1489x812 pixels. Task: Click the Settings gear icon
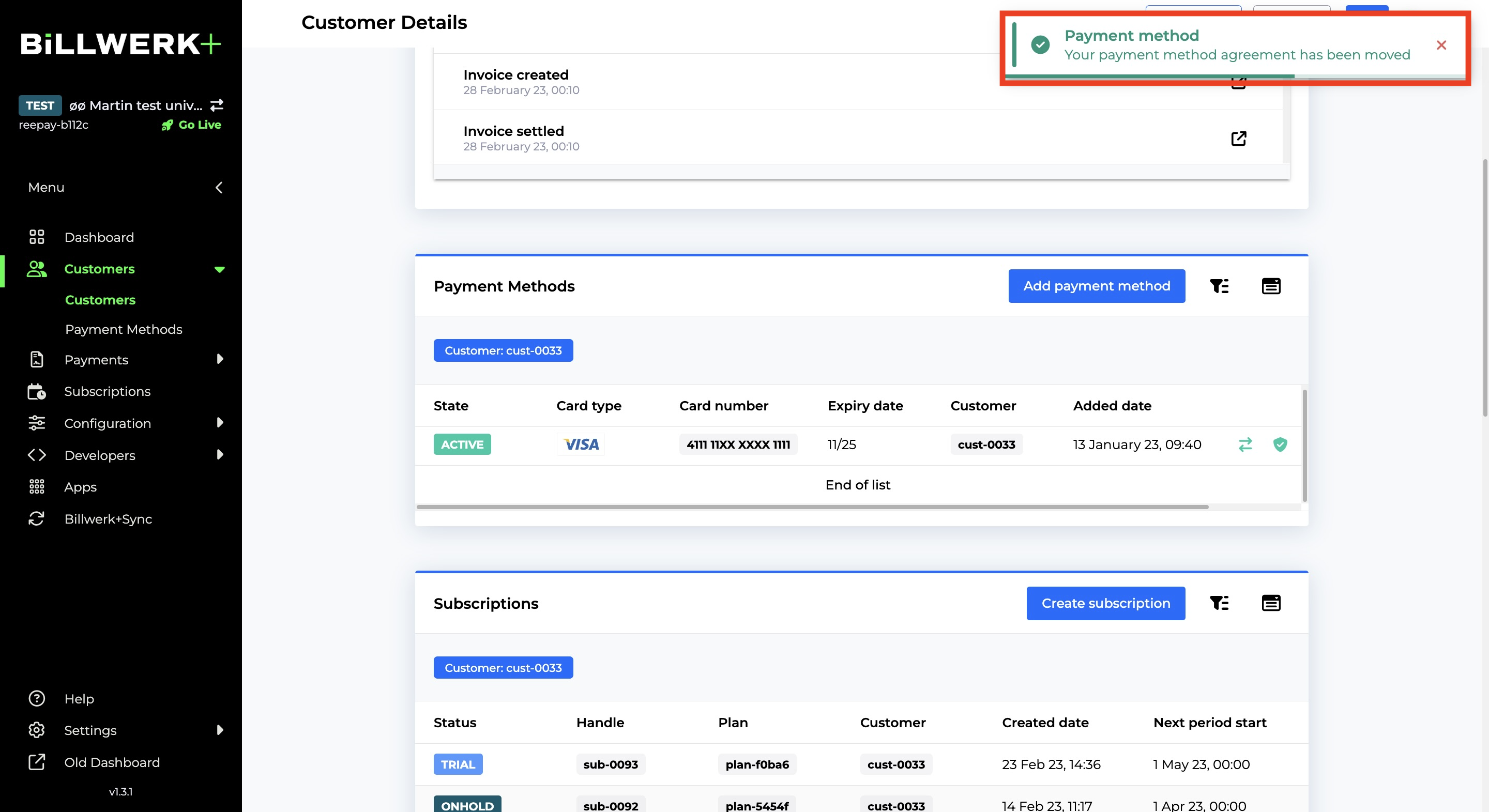[x=37, y=730]
